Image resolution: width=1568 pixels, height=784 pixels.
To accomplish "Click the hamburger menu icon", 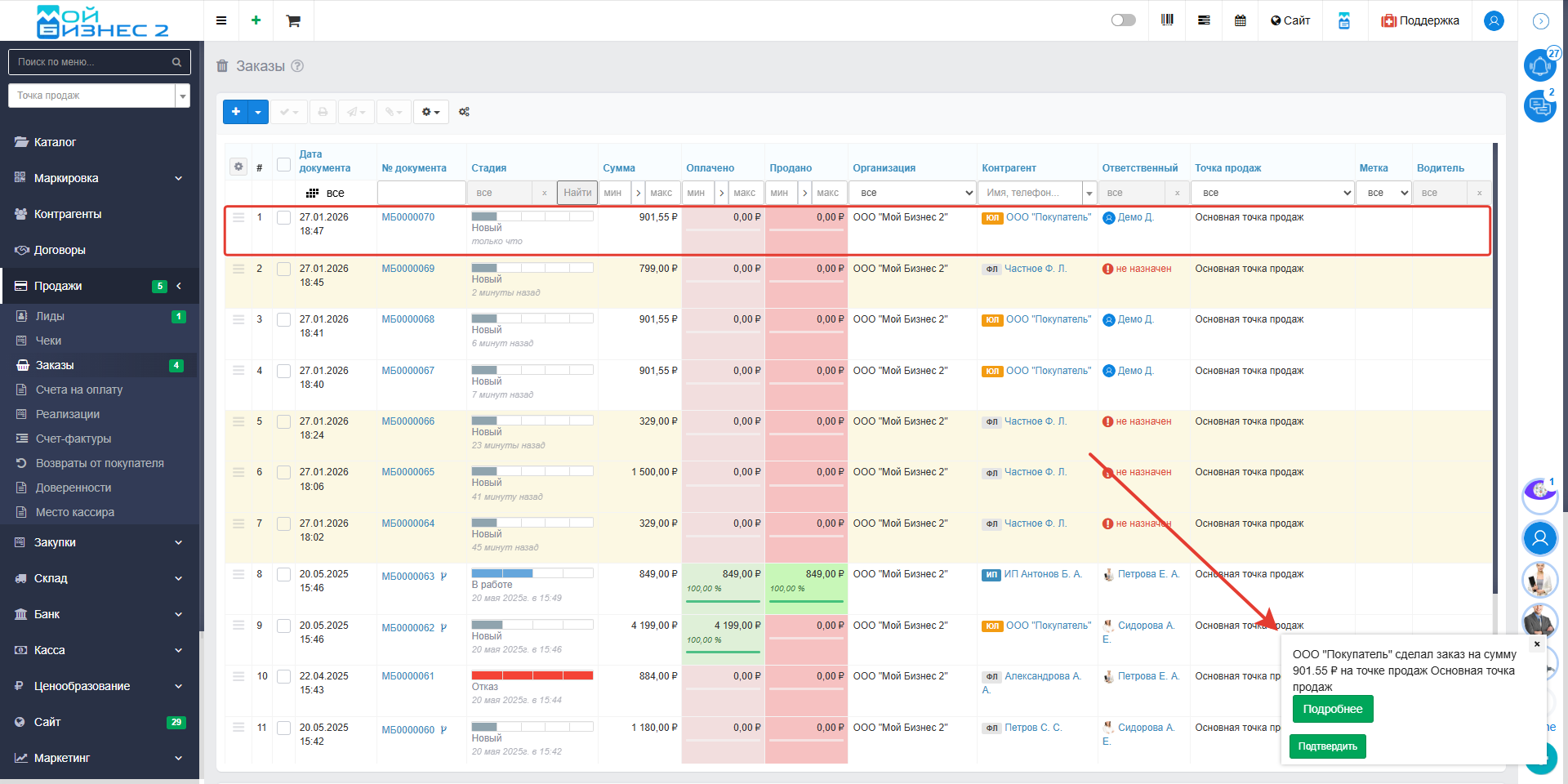I will (221, 20).
